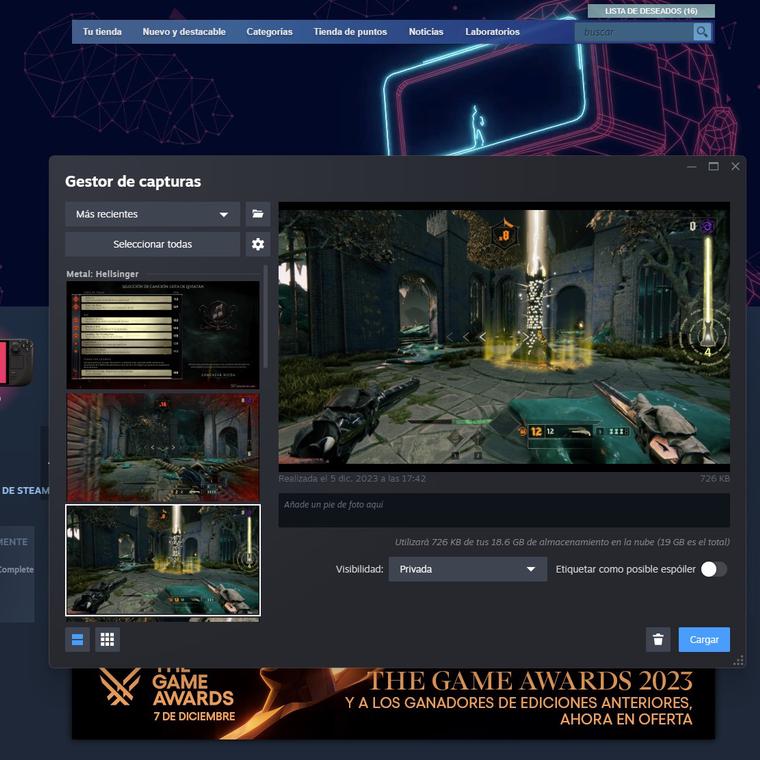Image resolution: width=760 pixels, height=760 pixels.
Task: Expand the 'Más recientes' sort dropdown
Action: (x=152, y=214)
